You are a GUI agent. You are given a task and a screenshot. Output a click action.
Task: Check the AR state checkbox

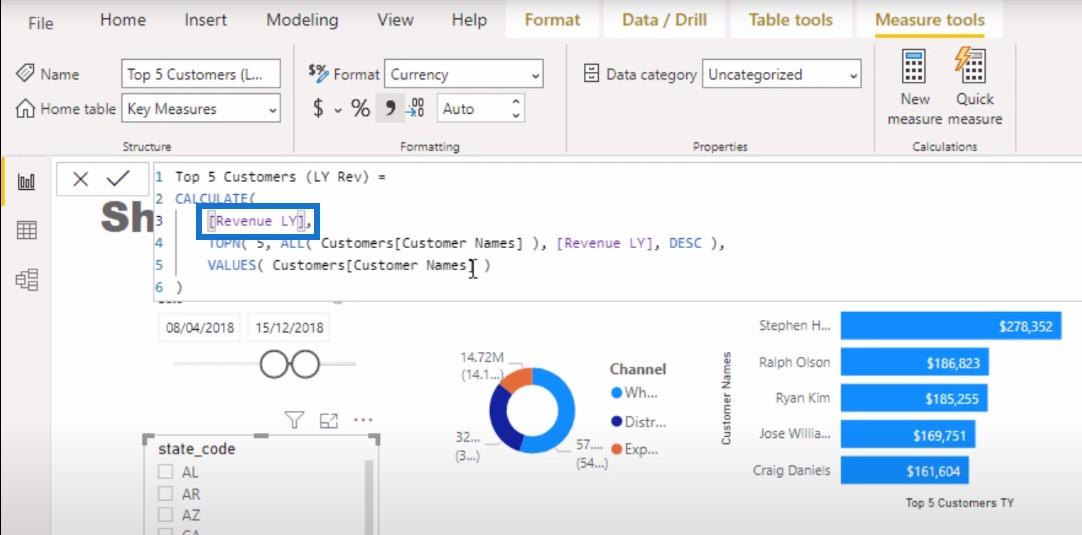166,494
